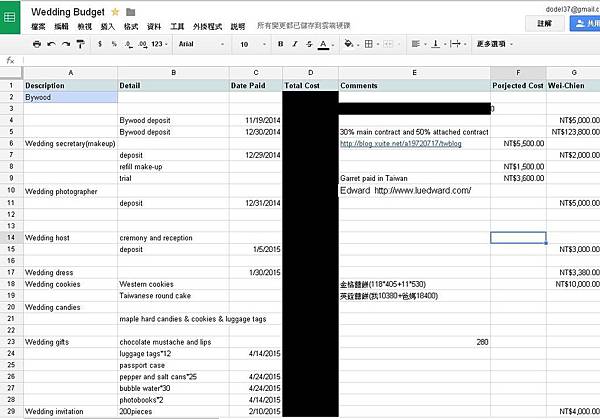600x419 pixels.
Task: Click the date 11/19/2014 cell
Action: coord(256,120)
